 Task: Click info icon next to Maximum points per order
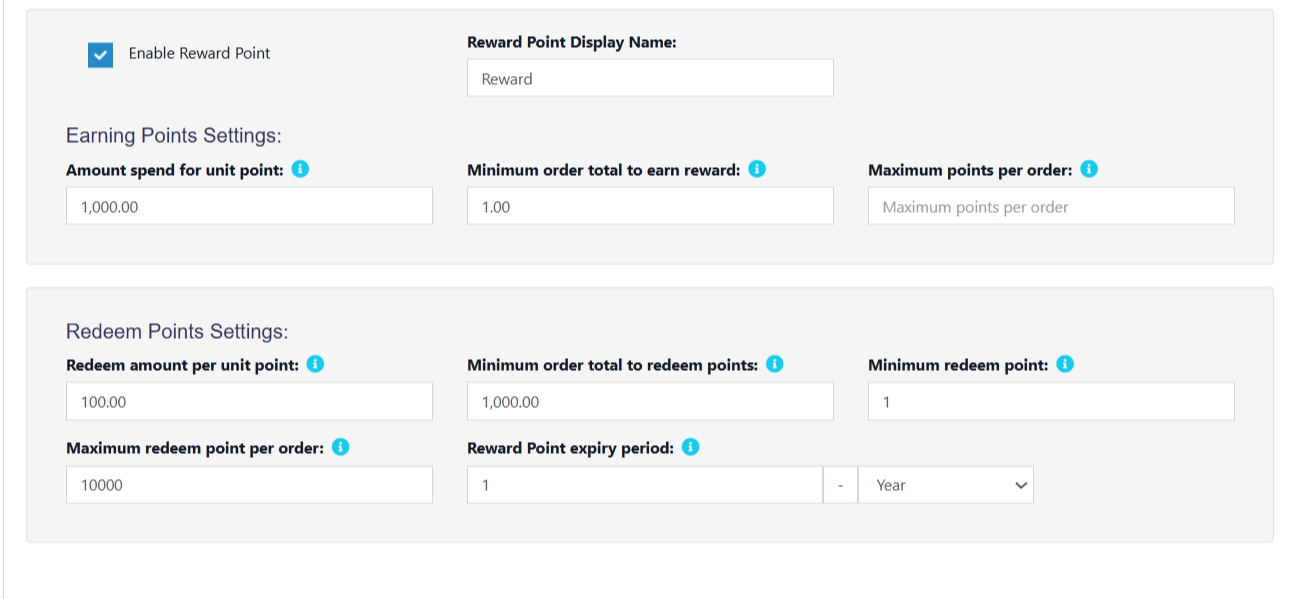[1089, 169]
